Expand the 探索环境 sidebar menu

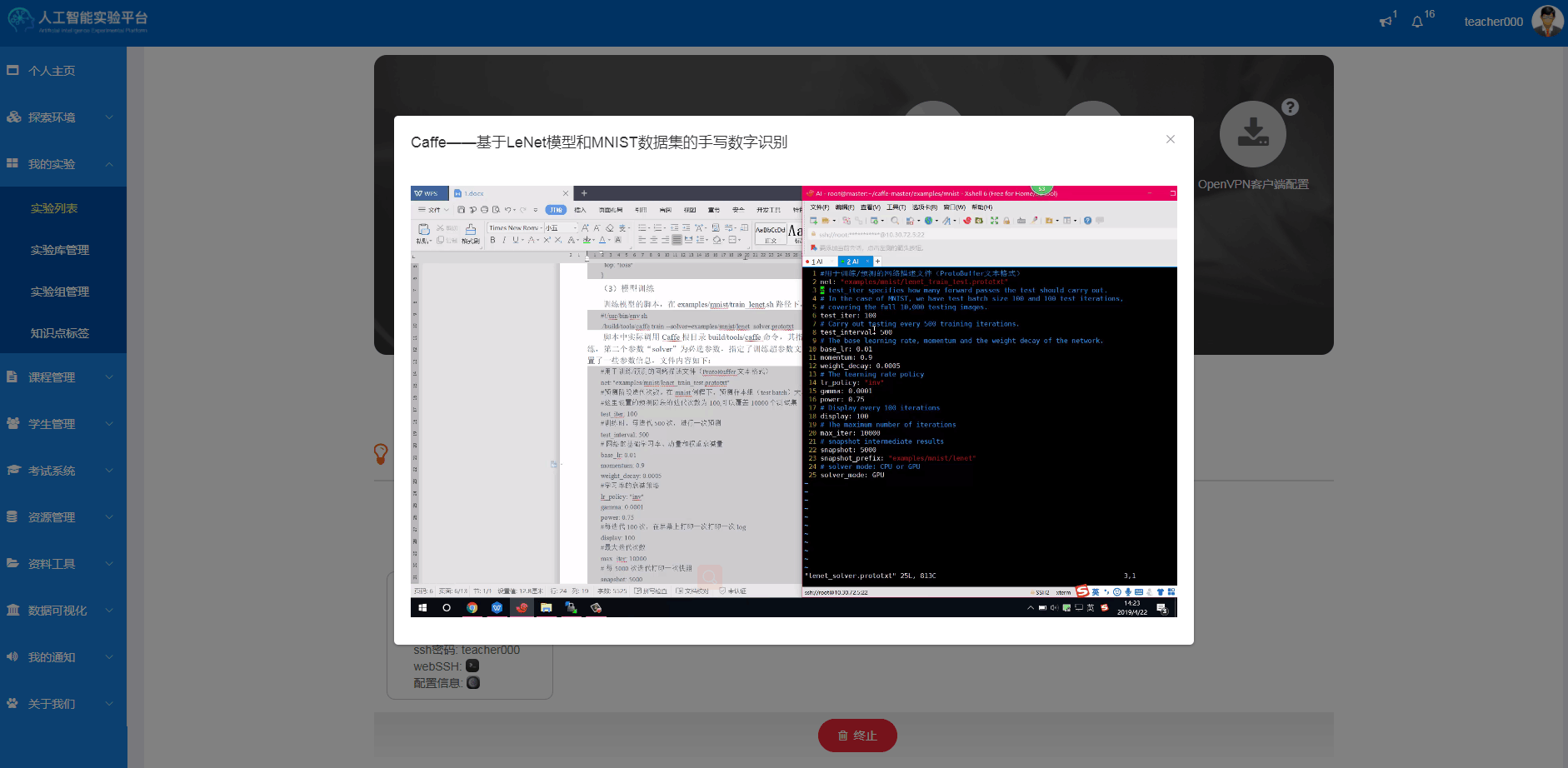point(63,117)
